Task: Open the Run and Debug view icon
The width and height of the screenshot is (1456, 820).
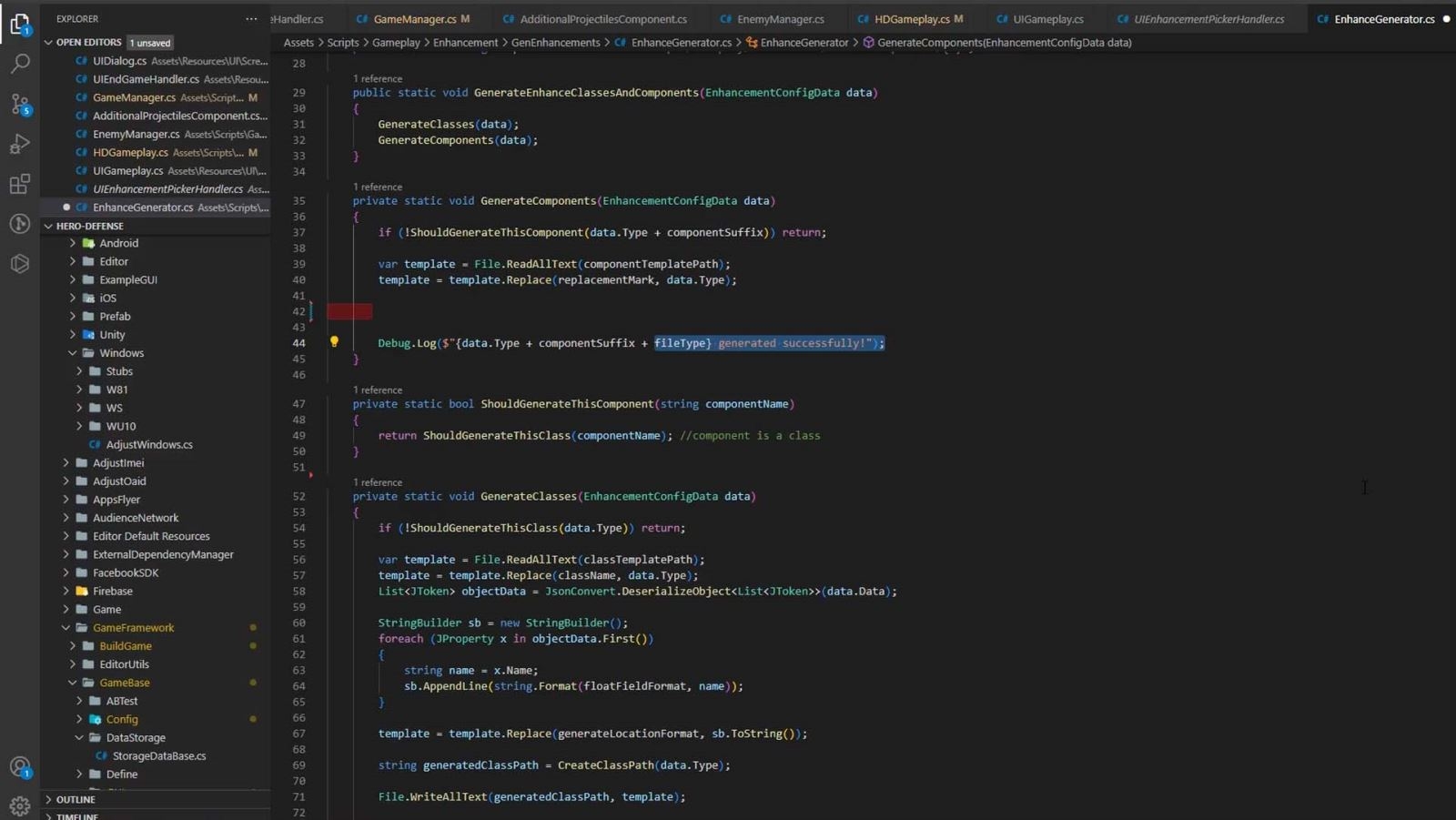Action: click(x=20, y=144)
